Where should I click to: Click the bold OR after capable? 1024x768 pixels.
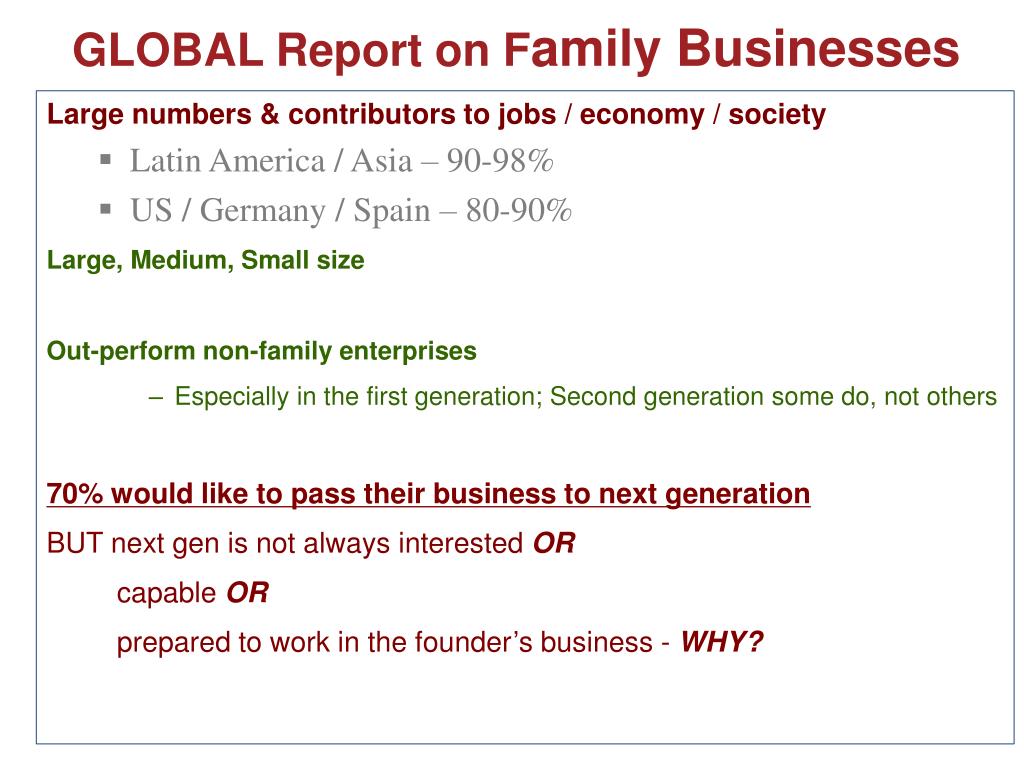(x=248, y=593)
